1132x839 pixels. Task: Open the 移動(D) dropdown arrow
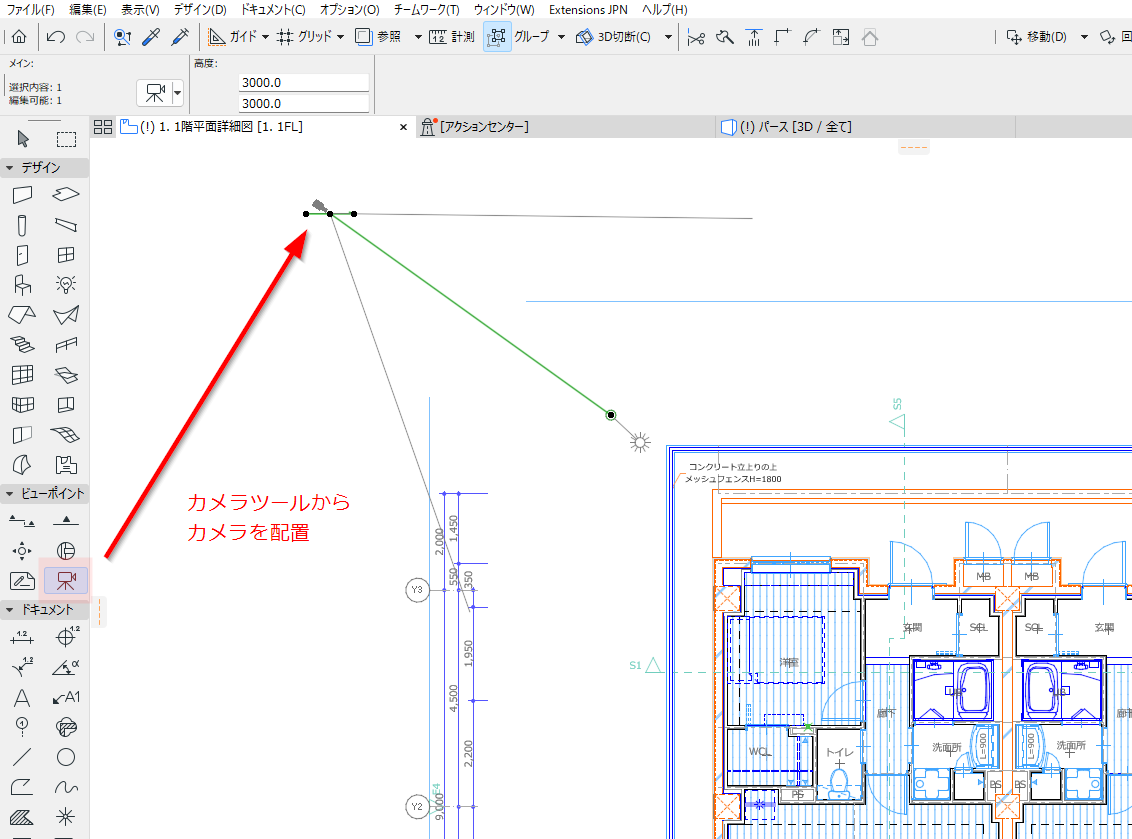[1084, 37]
